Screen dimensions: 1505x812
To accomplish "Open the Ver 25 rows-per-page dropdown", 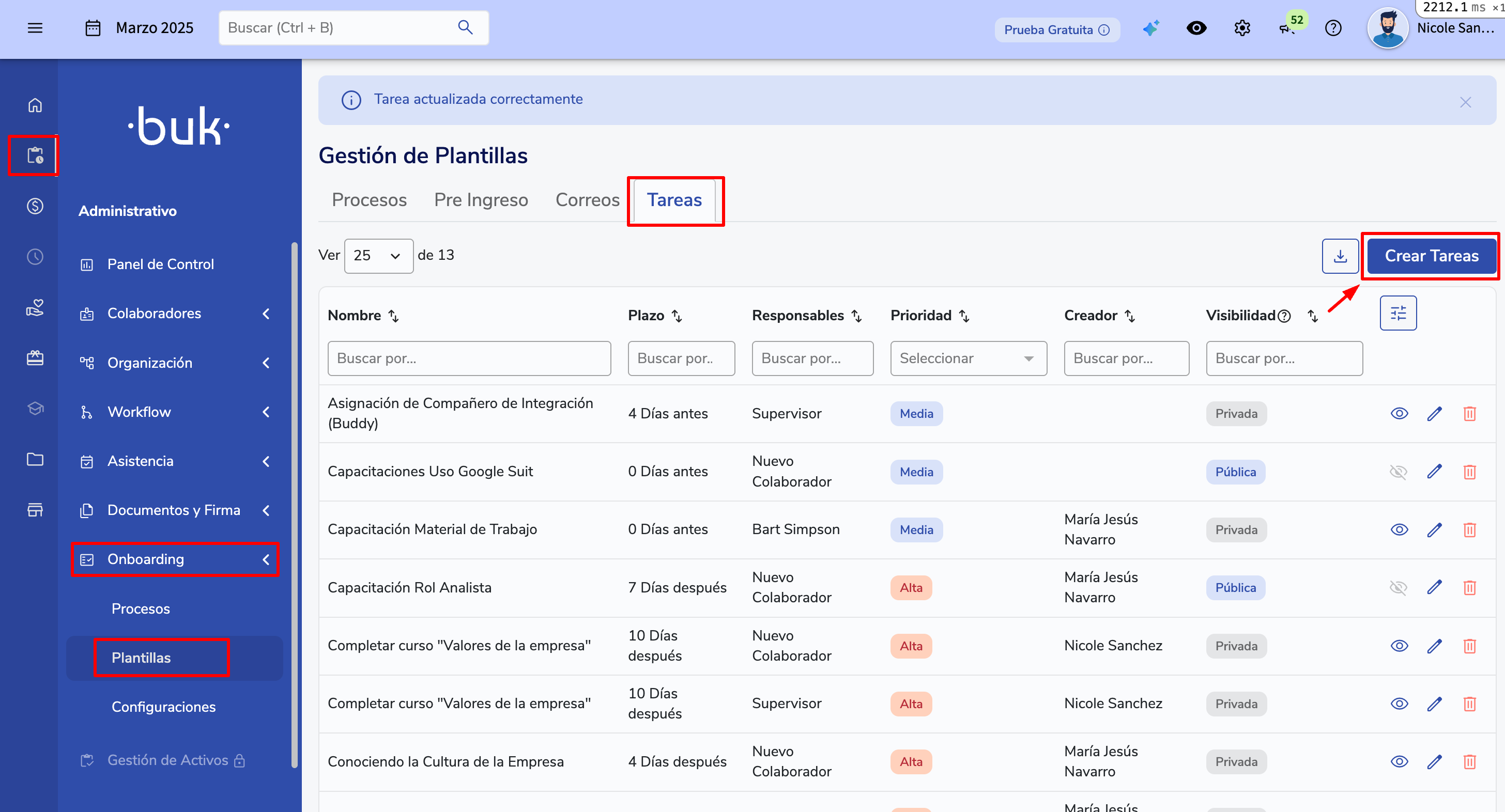I will click(x=378, y=256).
